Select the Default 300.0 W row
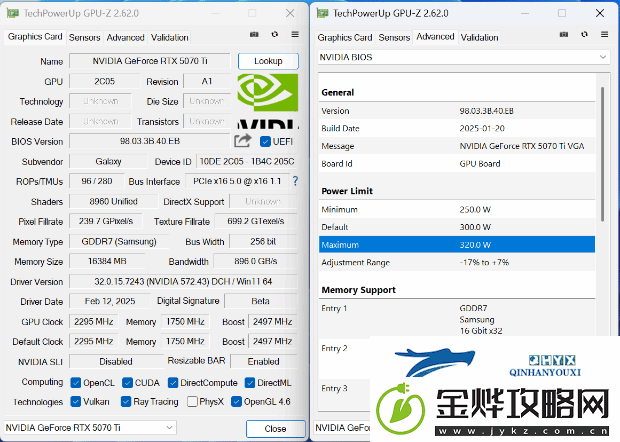The image size is (620, 442). click(457, 227)
